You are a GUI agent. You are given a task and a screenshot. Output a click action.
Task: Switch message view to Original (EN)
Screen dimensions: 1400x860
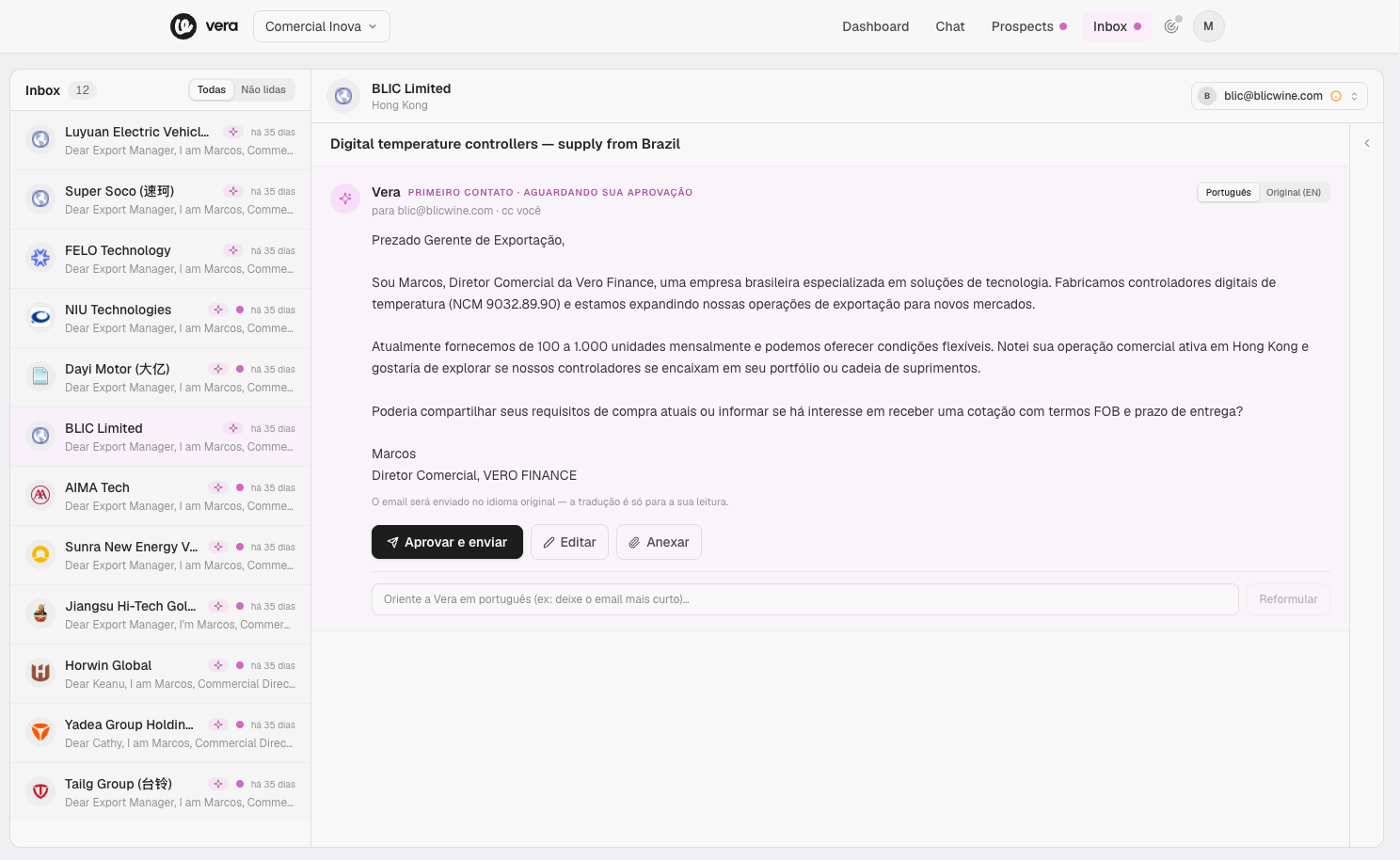coord(1294,192)
